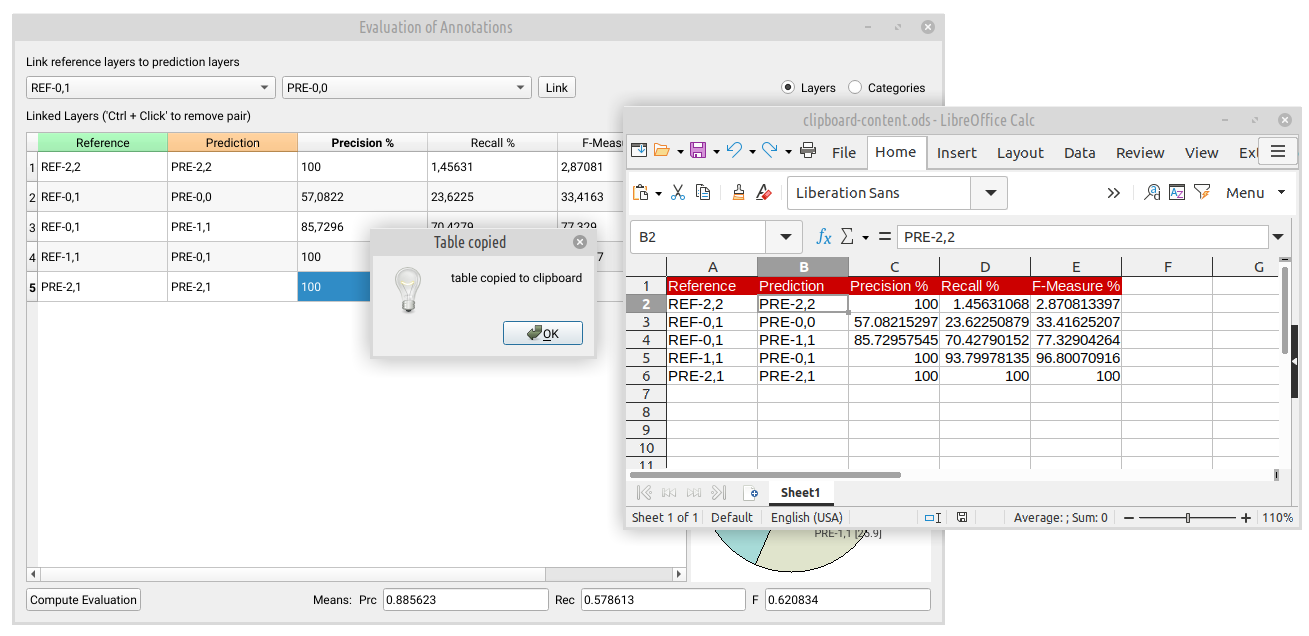Click column C header in spreadsheet
Viewport: 1309px width, 636px height.
[894, 267]
